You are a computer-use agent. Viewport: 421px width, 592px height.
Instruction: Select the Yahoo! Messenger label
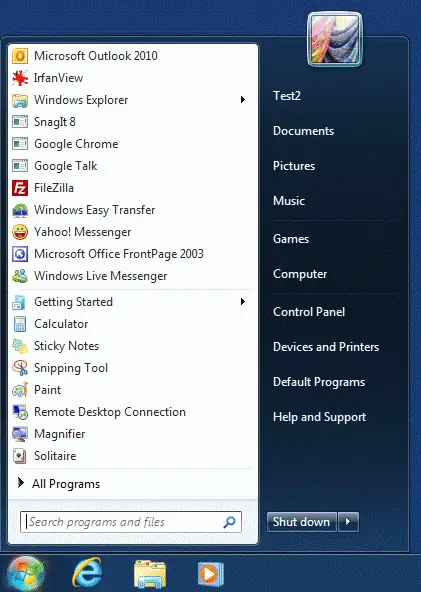83,232
